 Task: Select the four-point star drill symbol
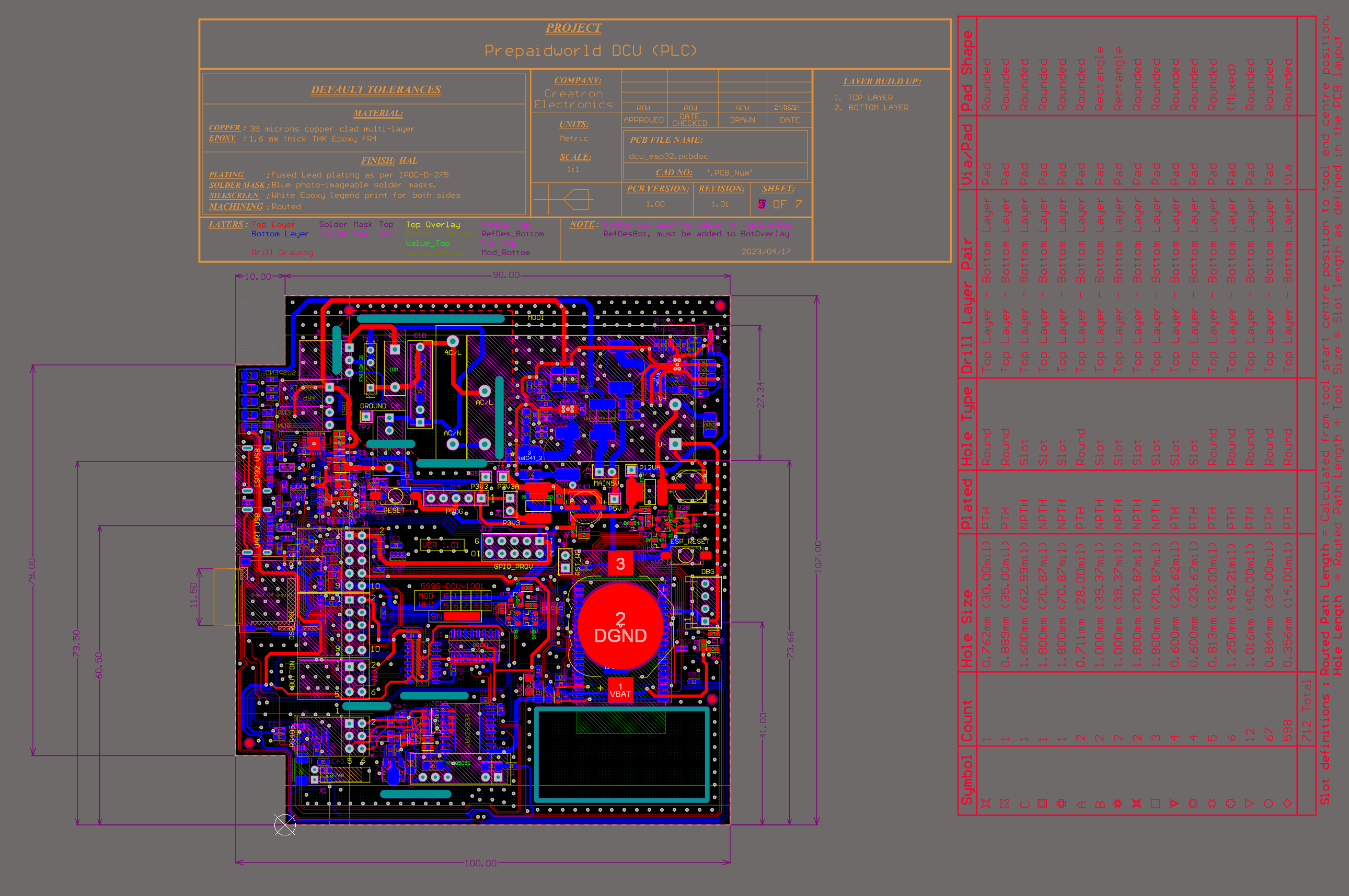(986, 803)
